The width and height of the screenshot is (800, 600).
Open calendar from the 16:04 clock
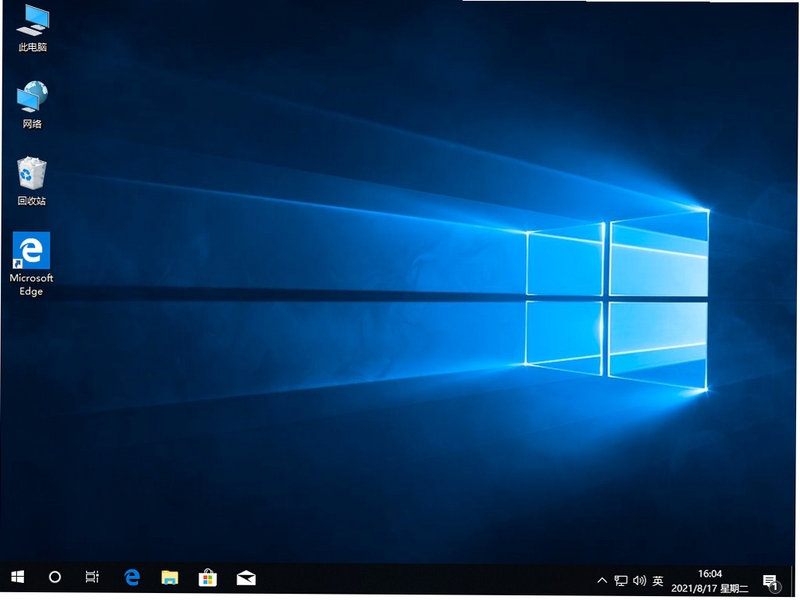710,581
